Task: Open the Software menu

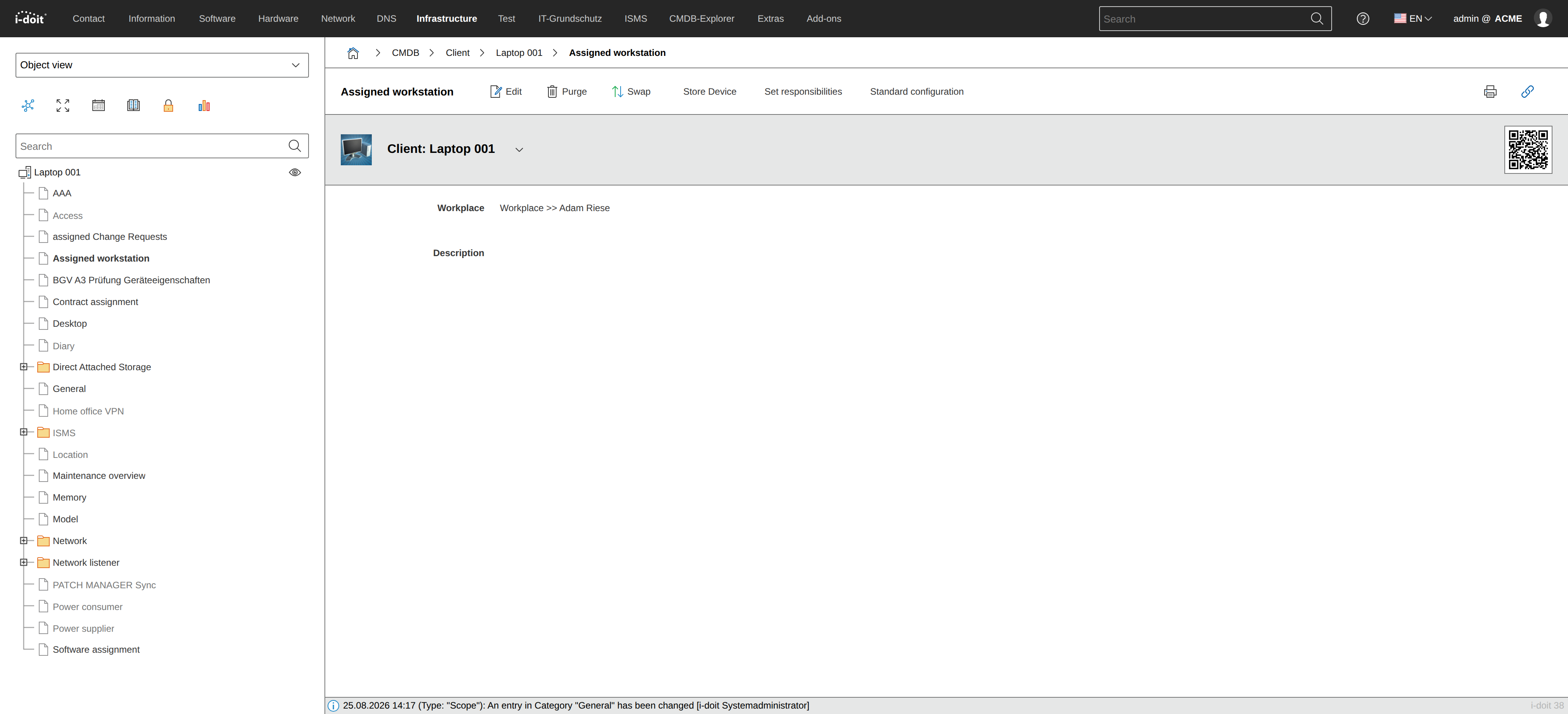Action: click(217, 19)
